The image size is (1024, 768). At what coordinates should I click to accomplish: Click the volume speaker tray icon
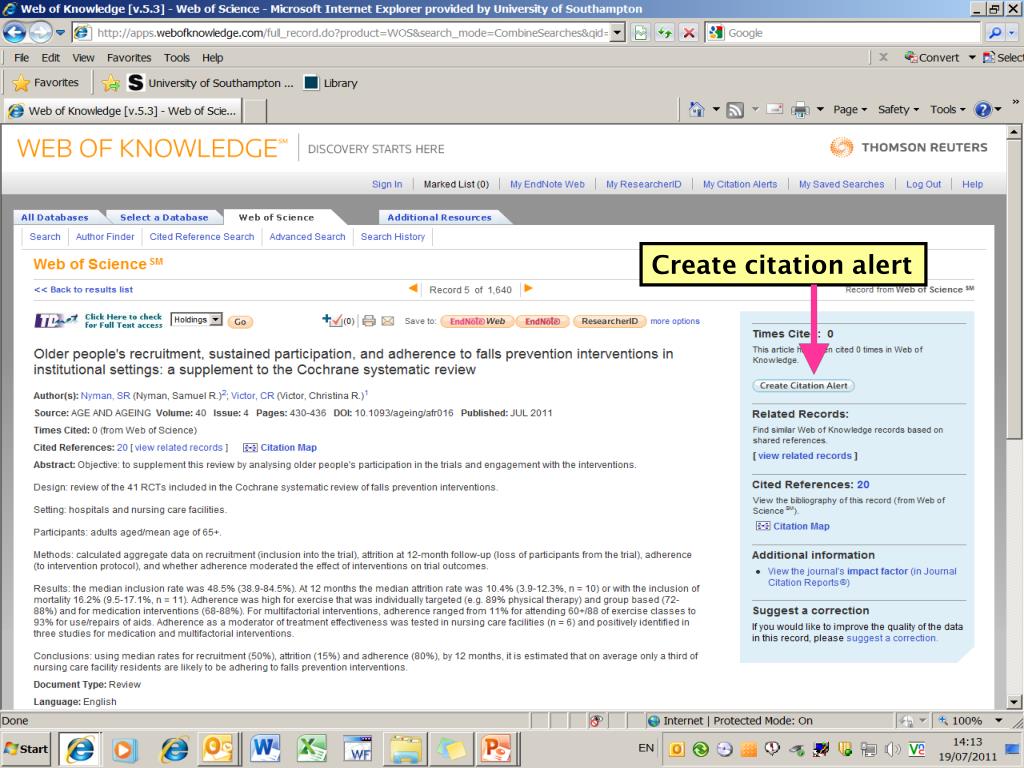click(x=891, y=748)
